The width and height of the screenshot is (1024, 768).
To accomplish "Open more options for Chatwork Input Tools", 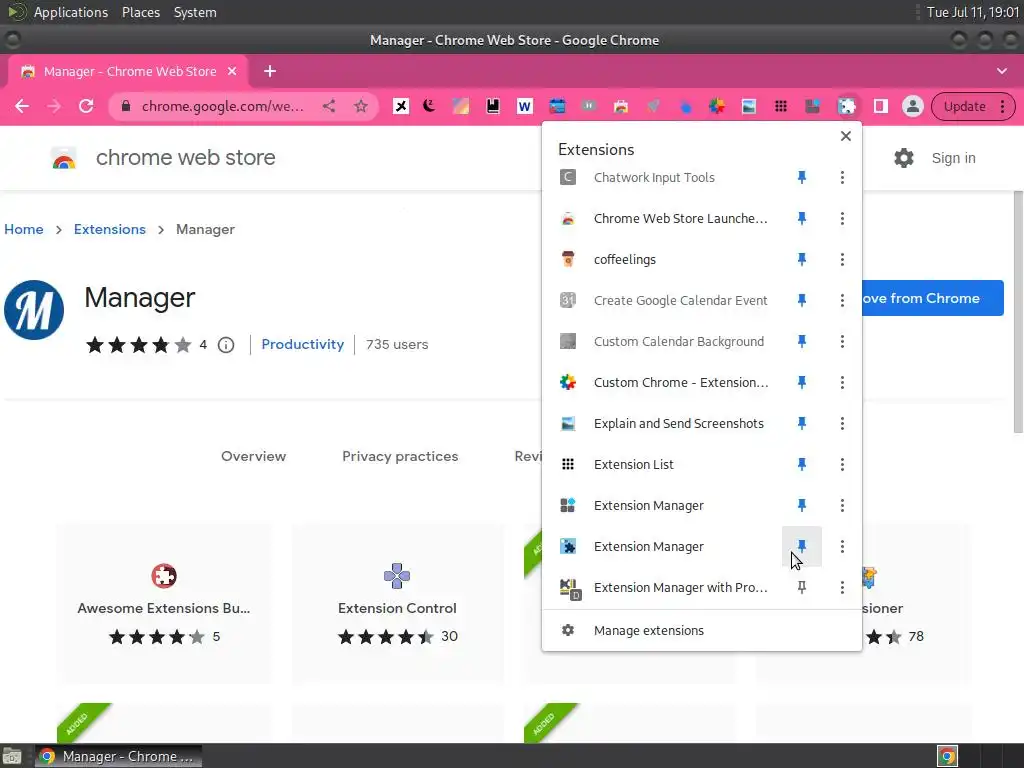I will 842,177.
